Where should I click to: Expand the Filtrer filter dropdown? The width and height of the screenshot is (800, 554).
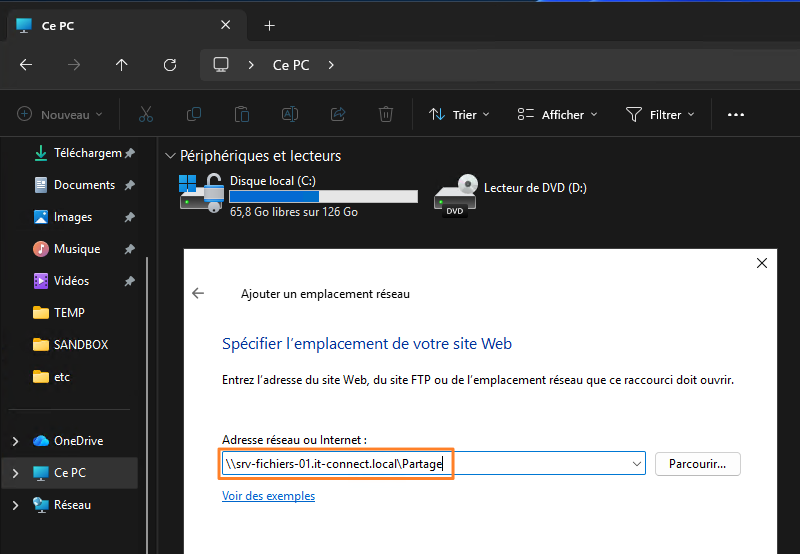coord(659,115)
